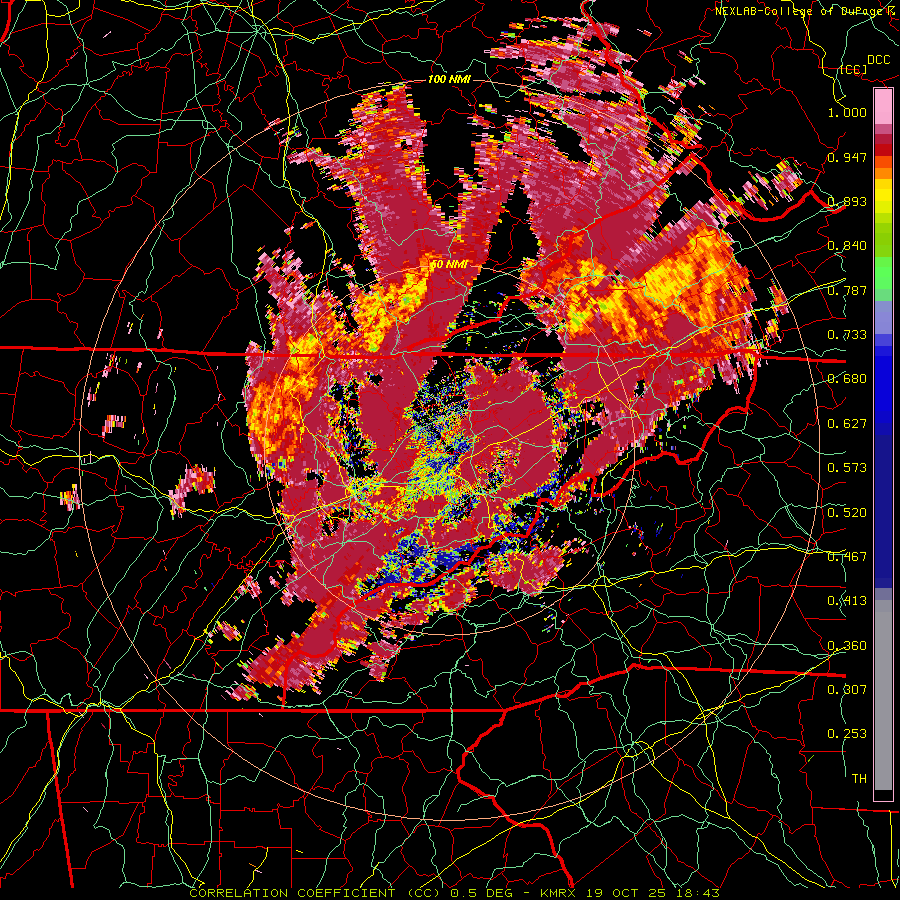Select the 0.680 scale value
This screenshot has height=900, width=900.
[x=847, y=379]
